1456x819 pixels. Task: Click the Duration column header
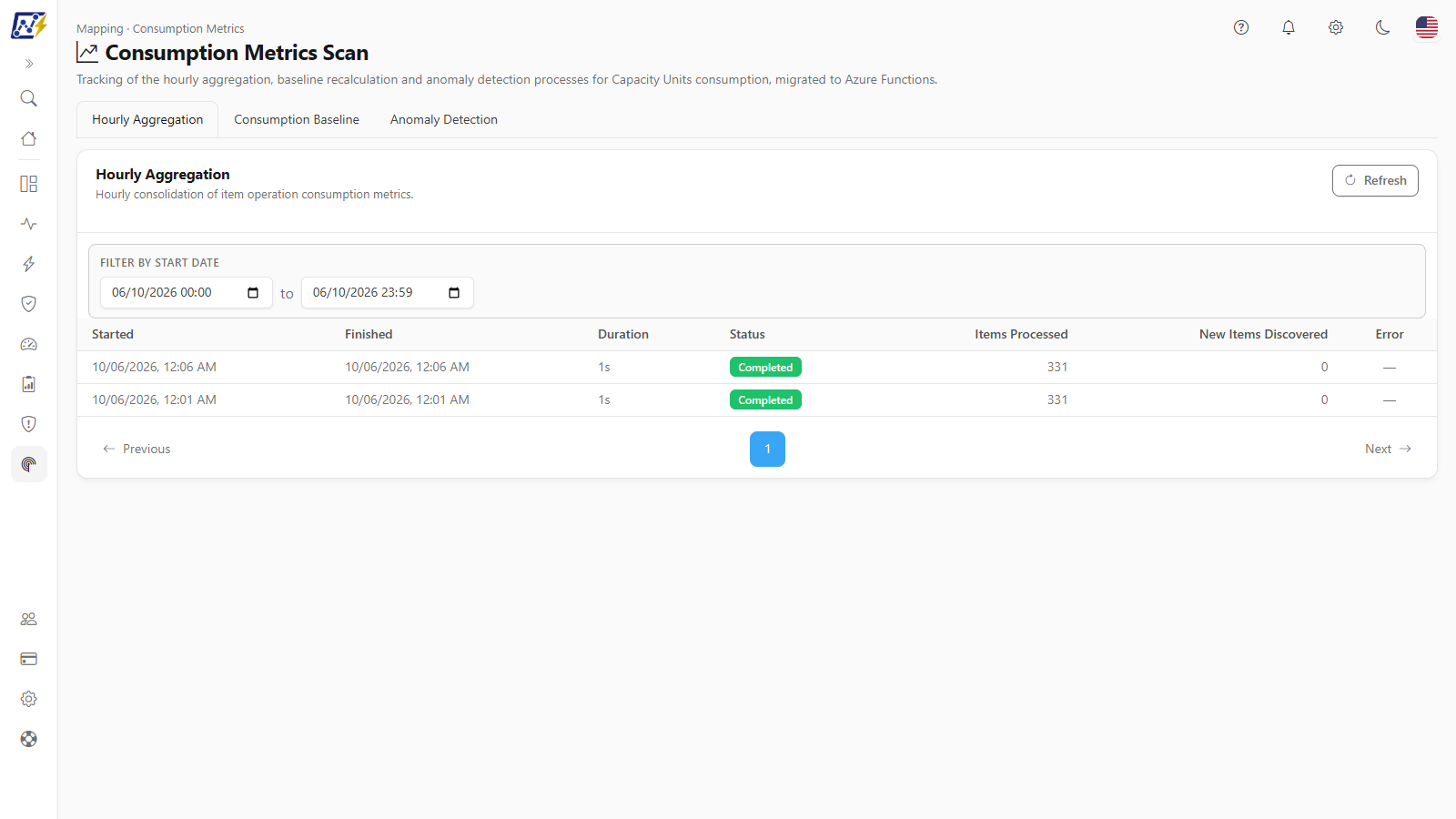click(623, 334)
